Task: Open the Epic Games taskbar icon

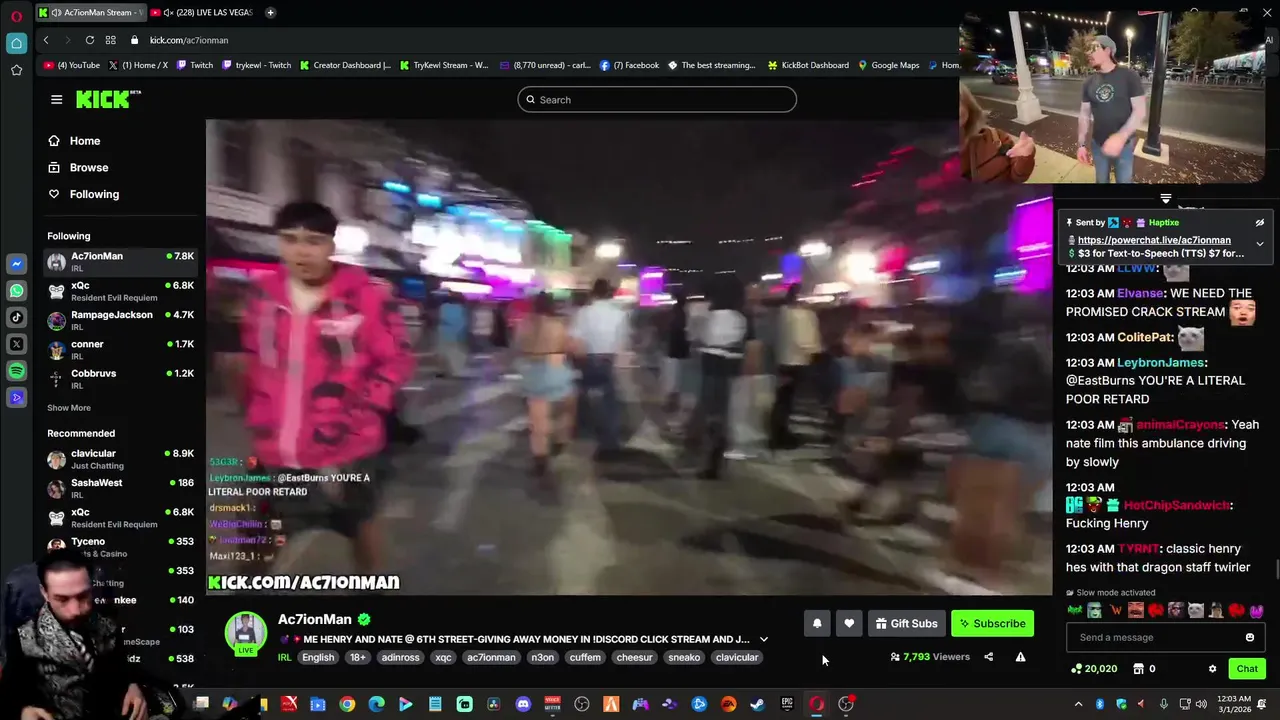Action: point(787,704)
